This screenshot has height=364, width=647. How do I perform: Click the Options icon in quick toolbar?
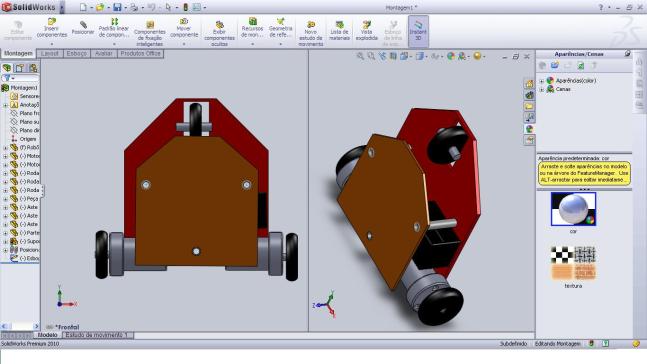[197, 7]
